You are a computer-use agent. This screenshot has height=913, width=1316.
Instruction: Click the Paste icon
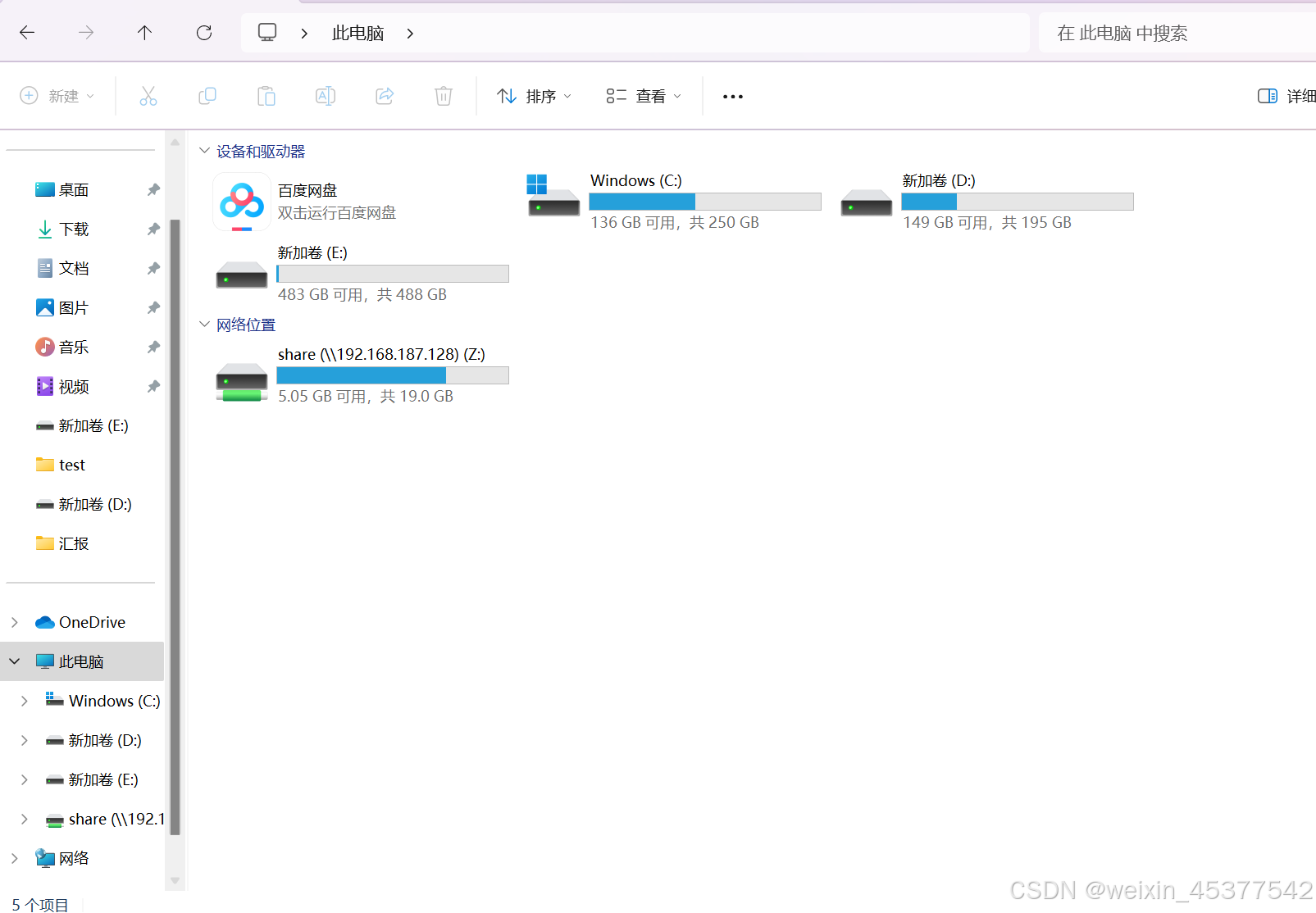tap(266, 96)
